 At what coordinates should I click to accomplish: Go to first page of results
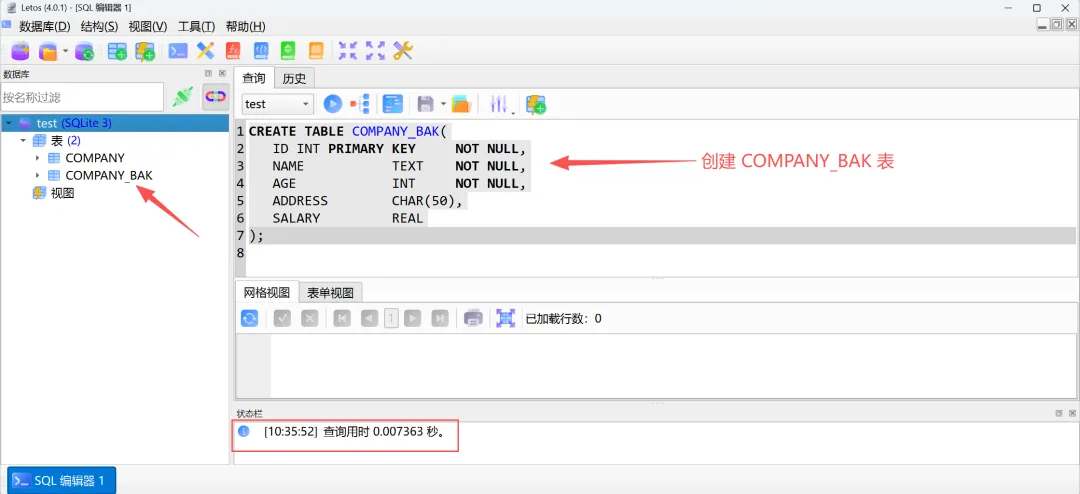(x=342, y=318)
